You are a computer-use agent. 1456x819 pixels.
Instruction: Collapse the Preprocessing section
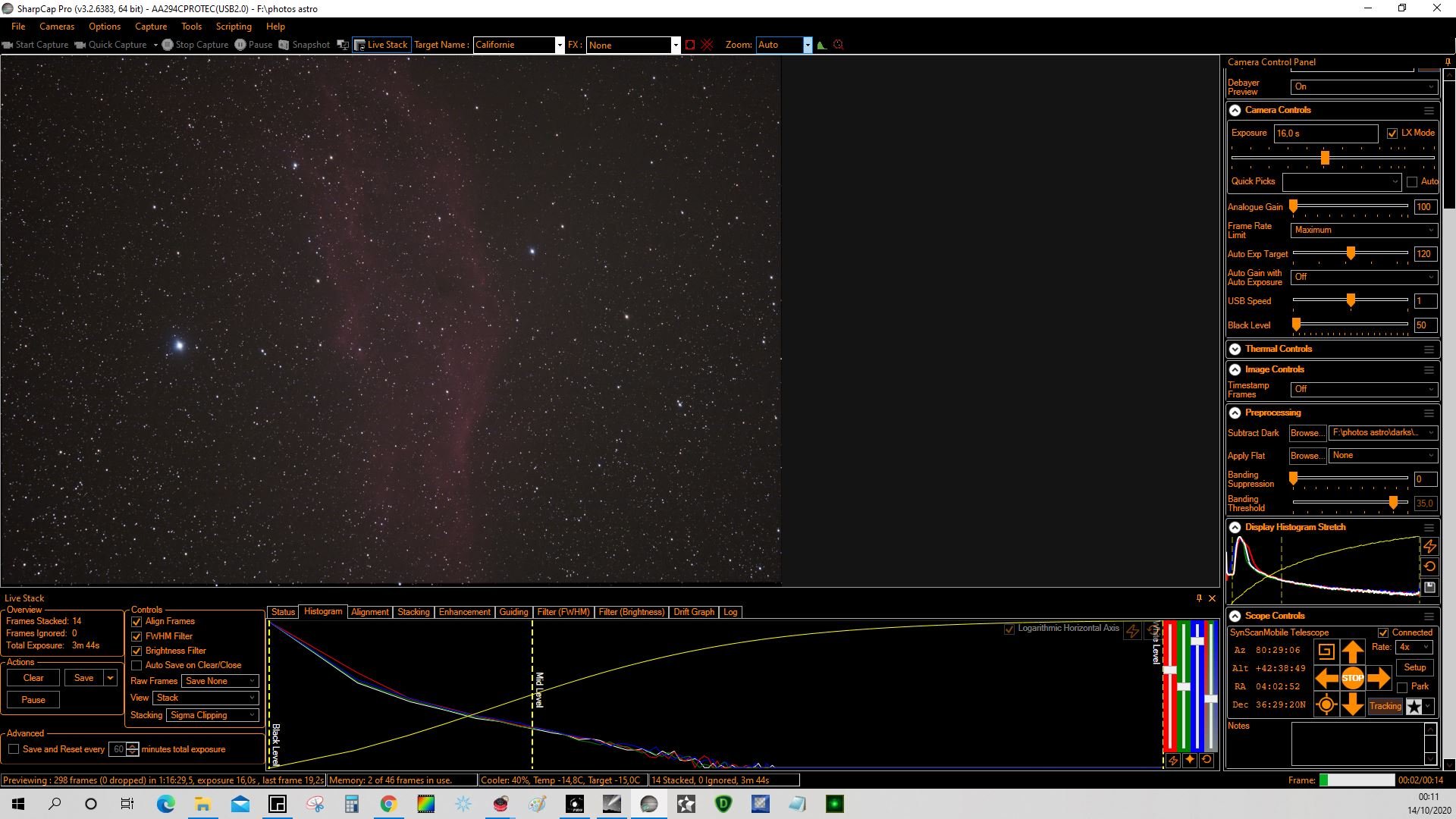[1235, 413]
